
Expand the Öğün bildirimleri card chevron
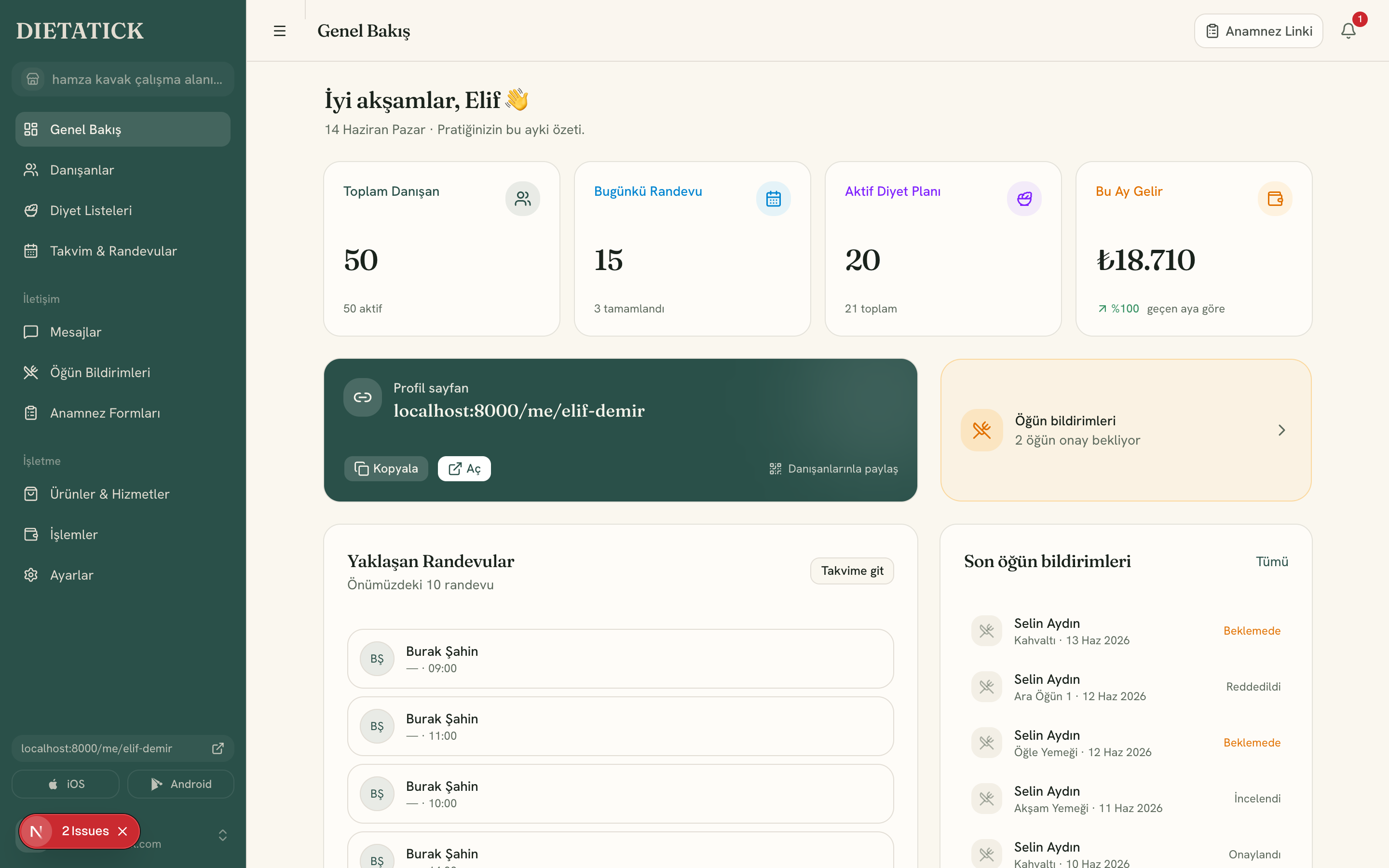(1281, 430)
